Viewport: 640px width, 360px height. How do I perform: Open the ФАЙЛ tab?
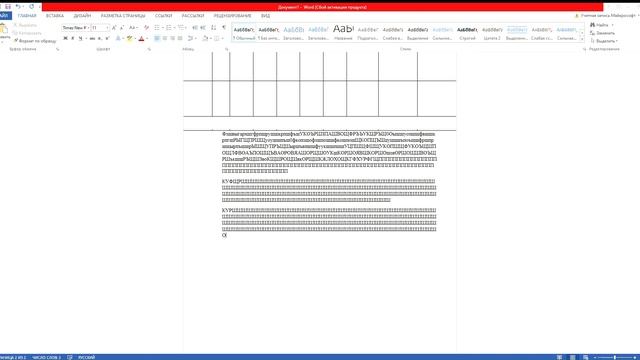tap(5, 16)
